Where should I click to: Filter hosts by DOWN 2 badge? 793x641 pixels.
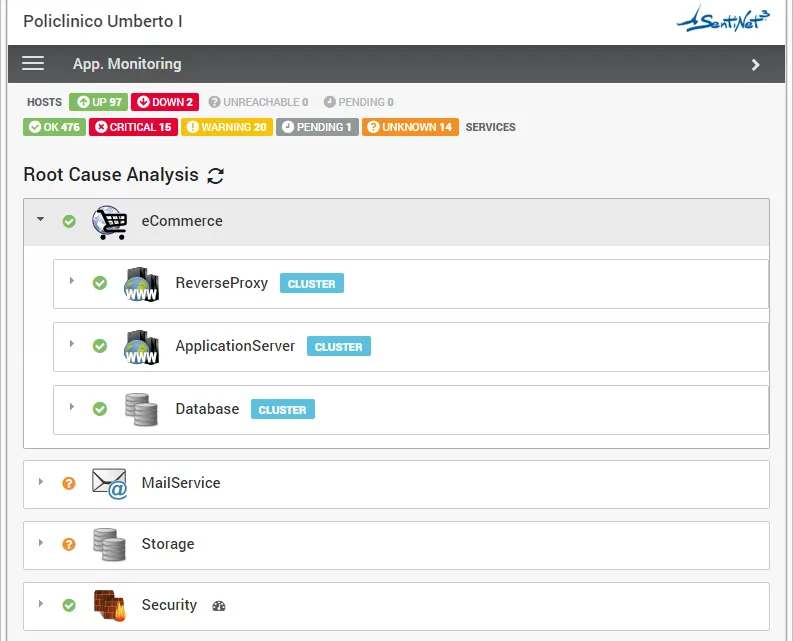165,102
